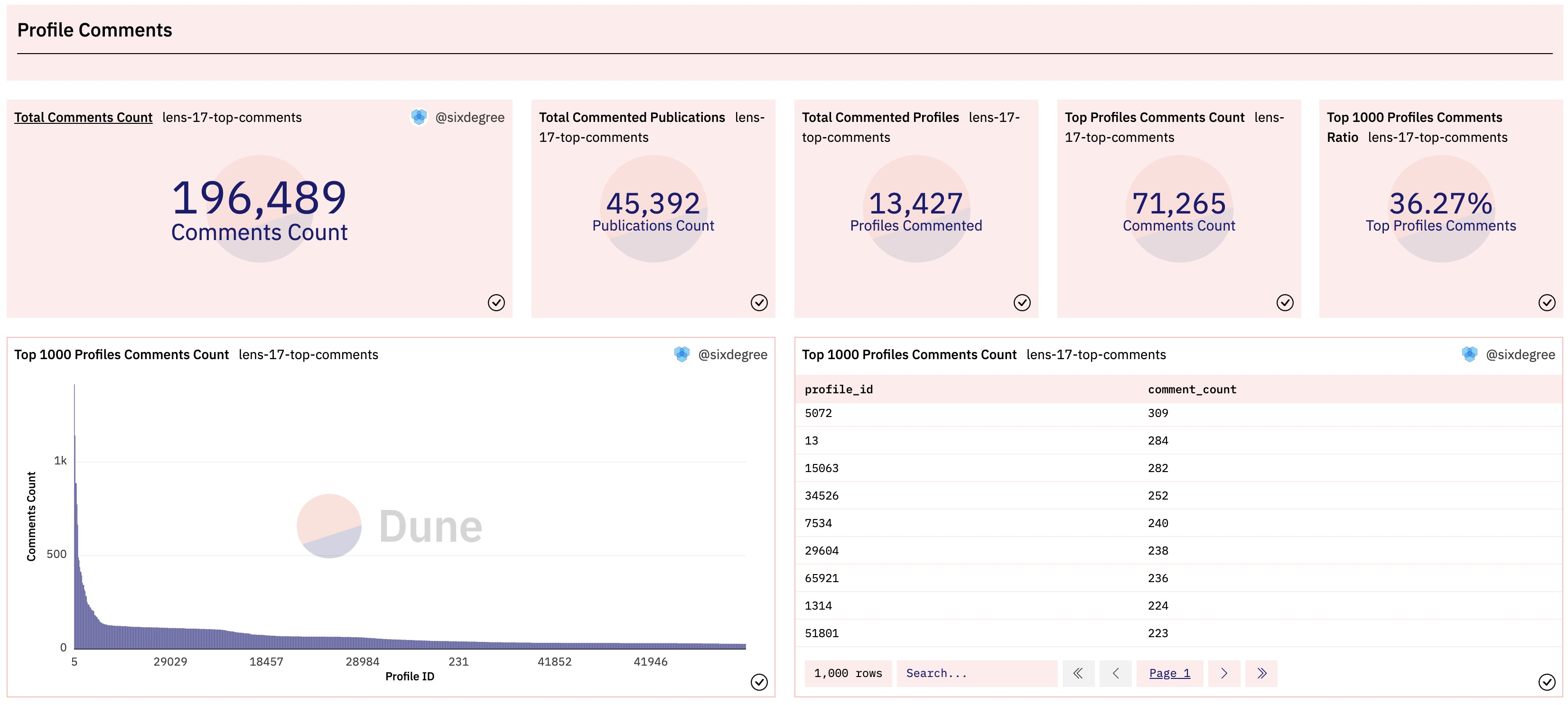Click checkmark icon on Total Commented Publications card
Screen dimensions: 1568x705
(759, 302)
